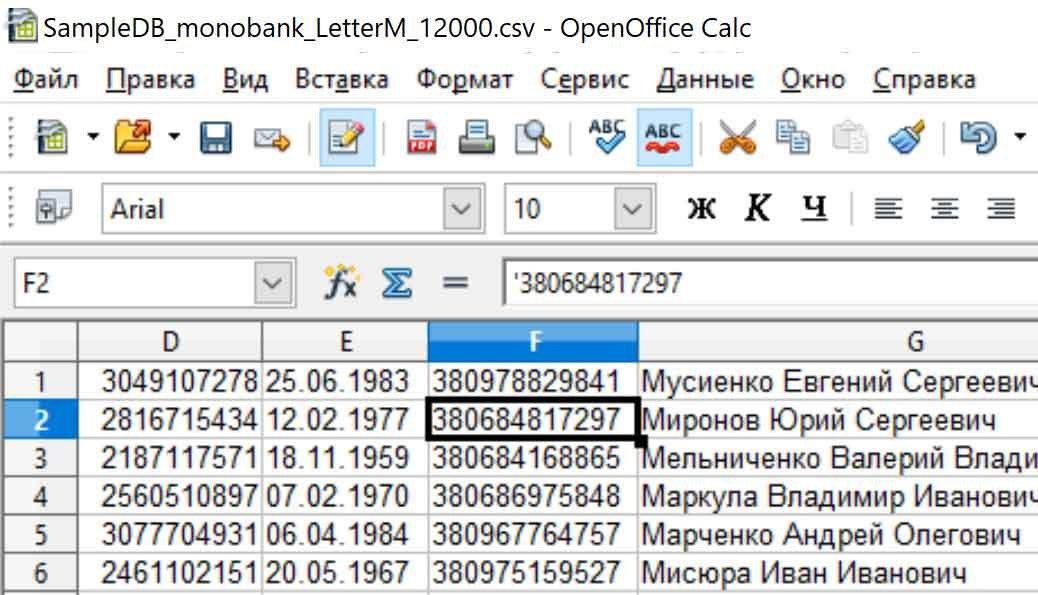Open the Name Box cell reference dropdown
This screenshot has height=595, width=1038.
pos(272,284)
